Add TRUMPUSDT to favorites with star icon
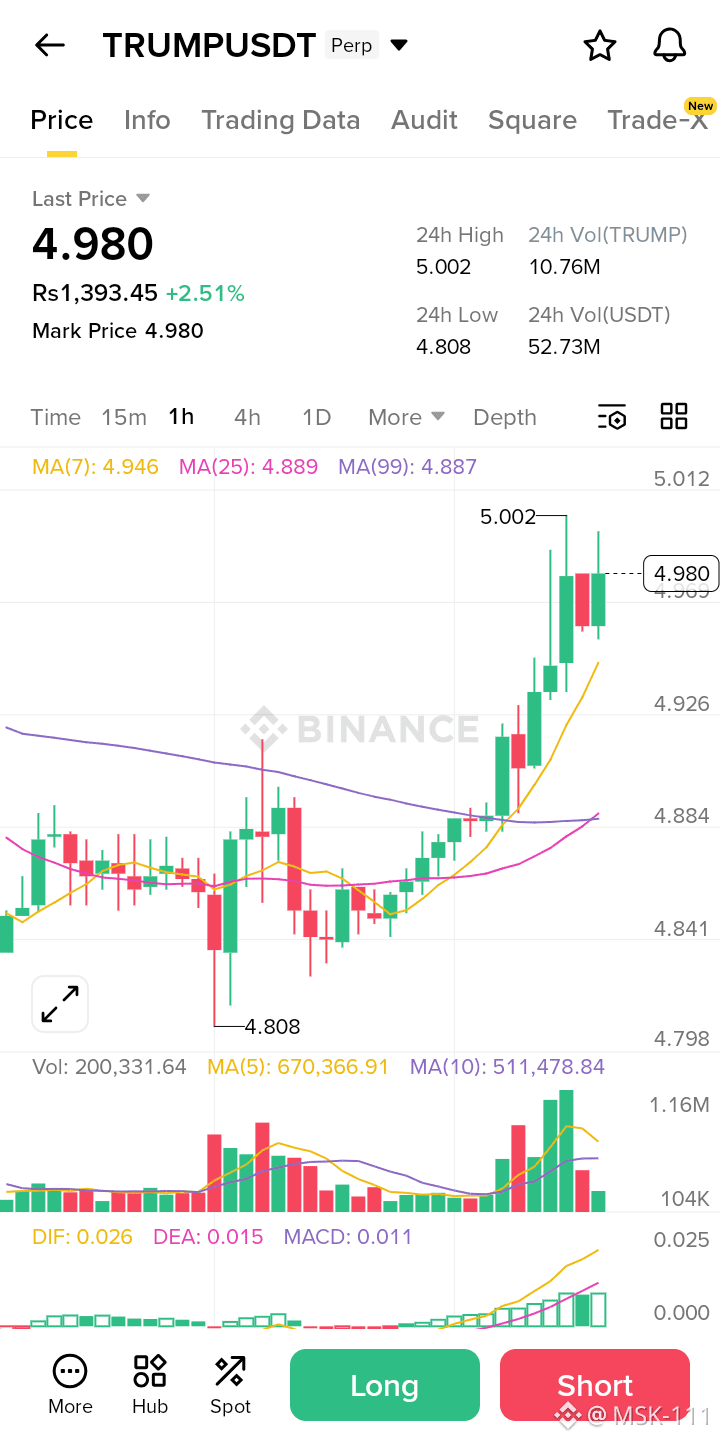The image size is (720, 1441). pos(600,45)
